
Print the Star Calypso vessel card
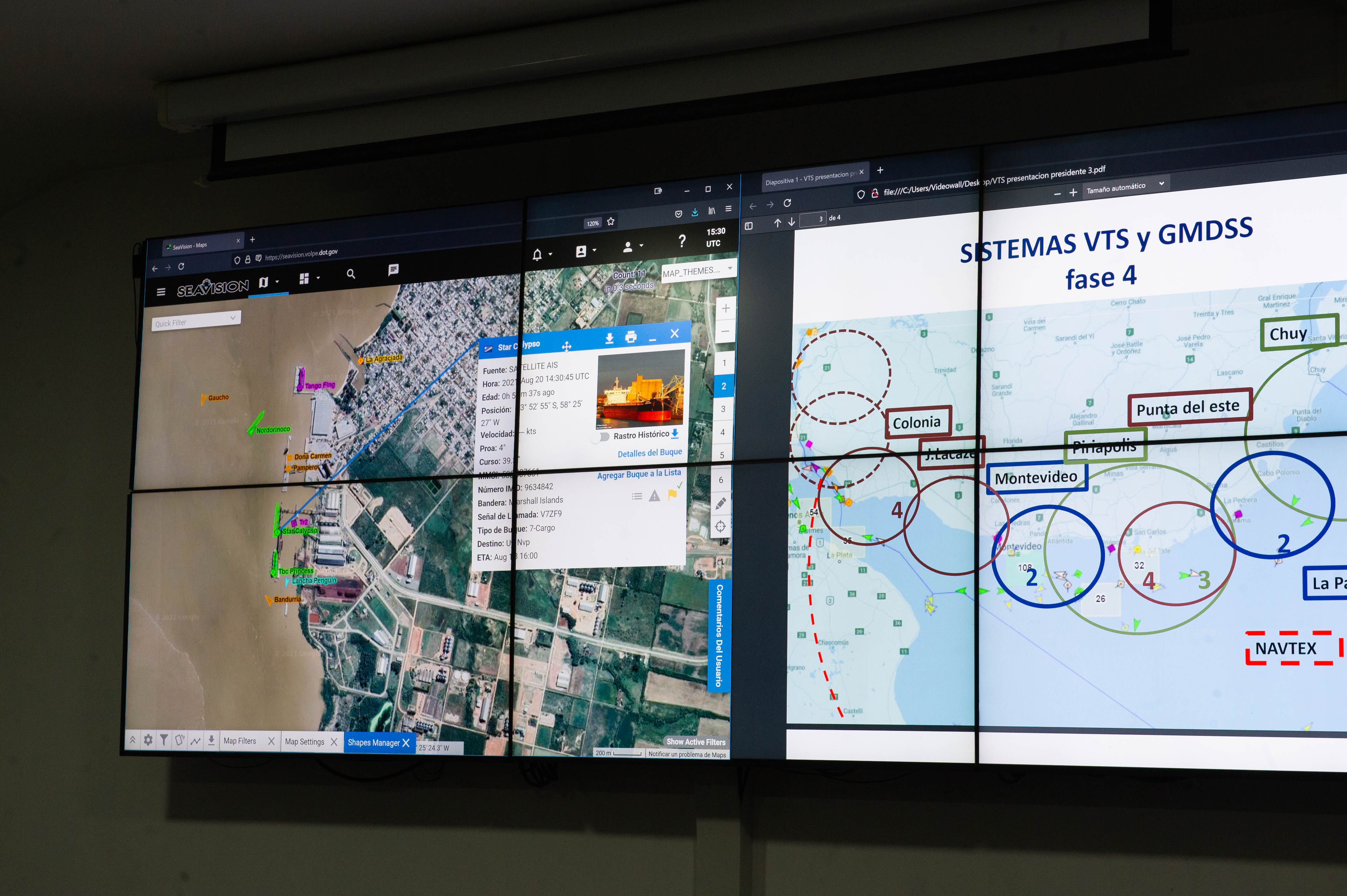pyautogui.click(x=631, y=337)
